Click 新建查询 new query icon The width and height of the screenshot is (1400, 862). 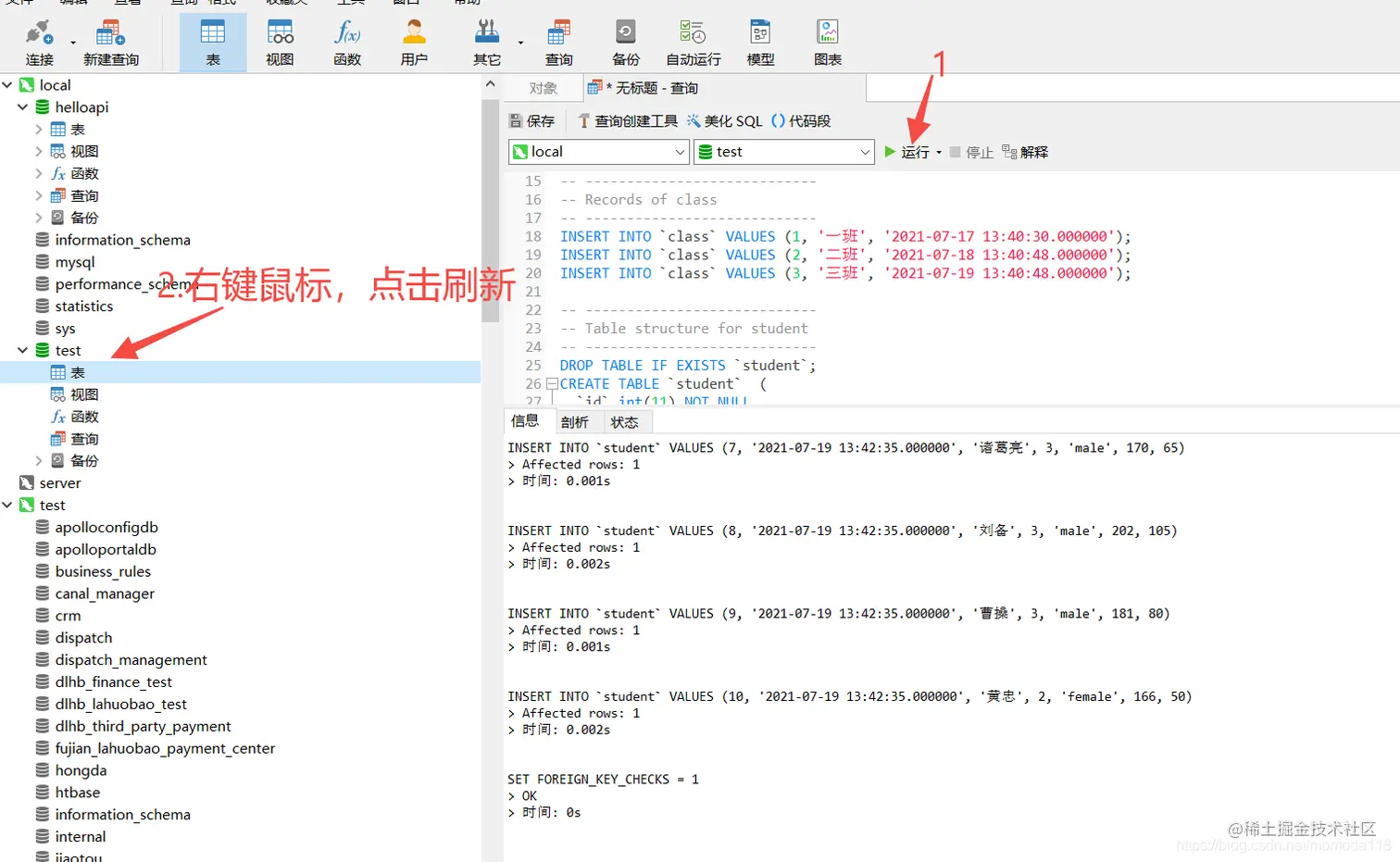click(111, 43)
